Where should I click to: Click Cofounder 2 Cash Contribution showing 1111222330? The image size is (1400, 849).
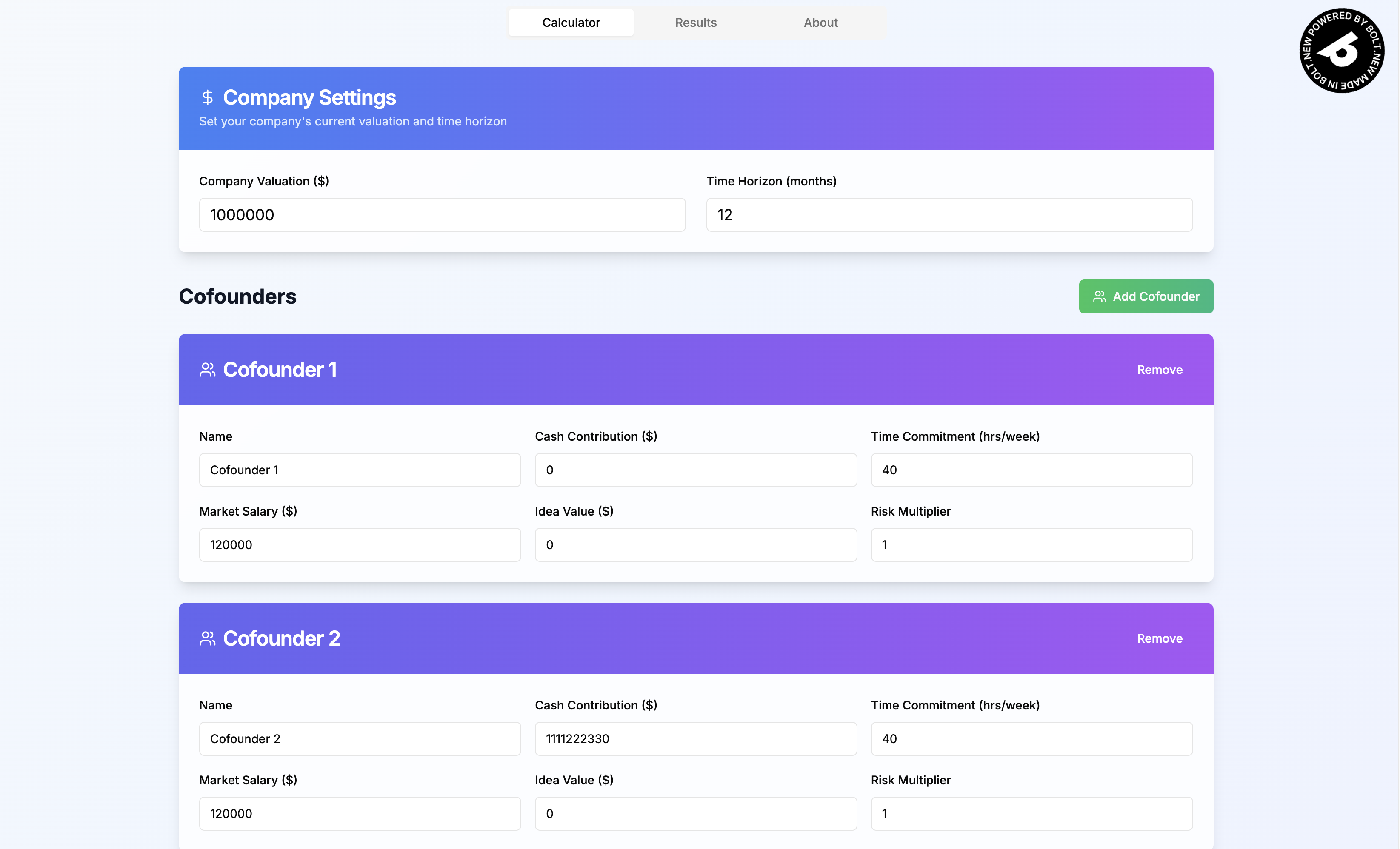coord(695,738)
